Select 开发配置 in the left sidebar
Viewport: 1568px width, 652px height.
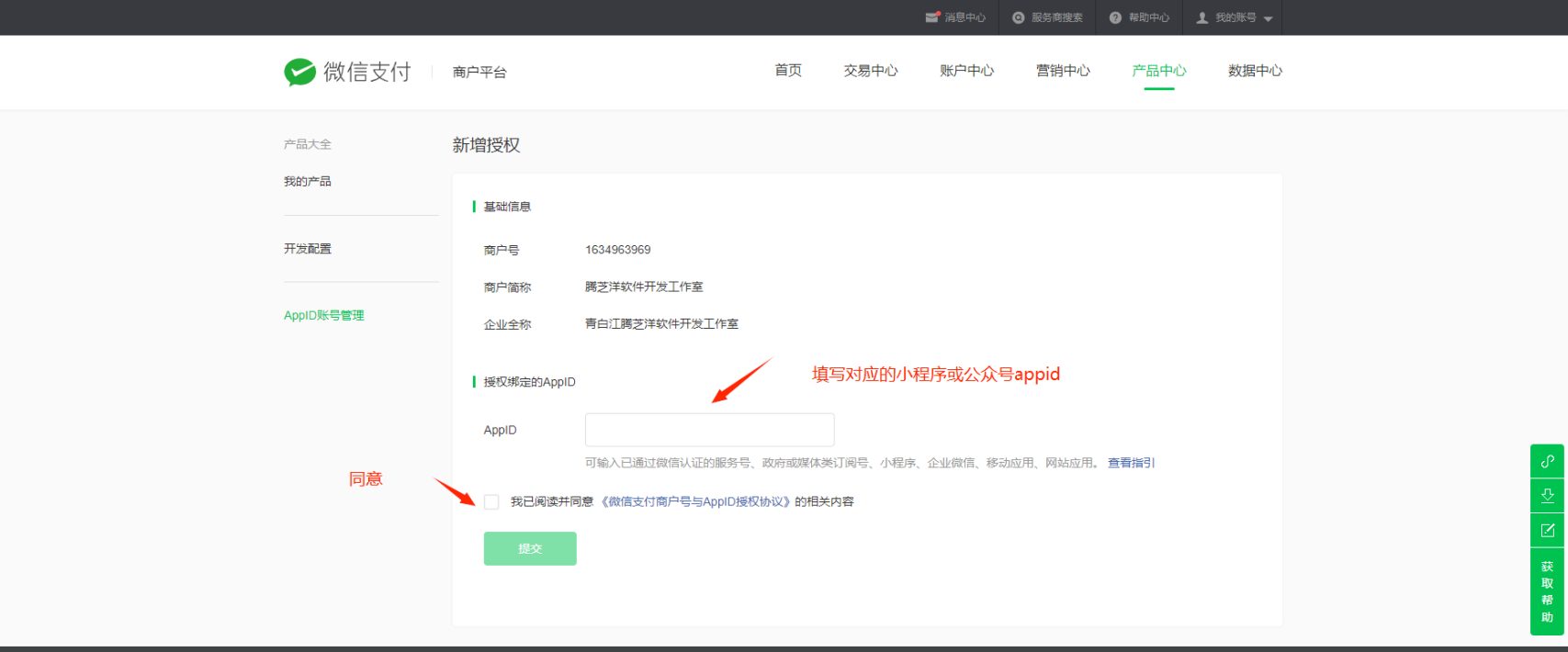pos(308,249)
